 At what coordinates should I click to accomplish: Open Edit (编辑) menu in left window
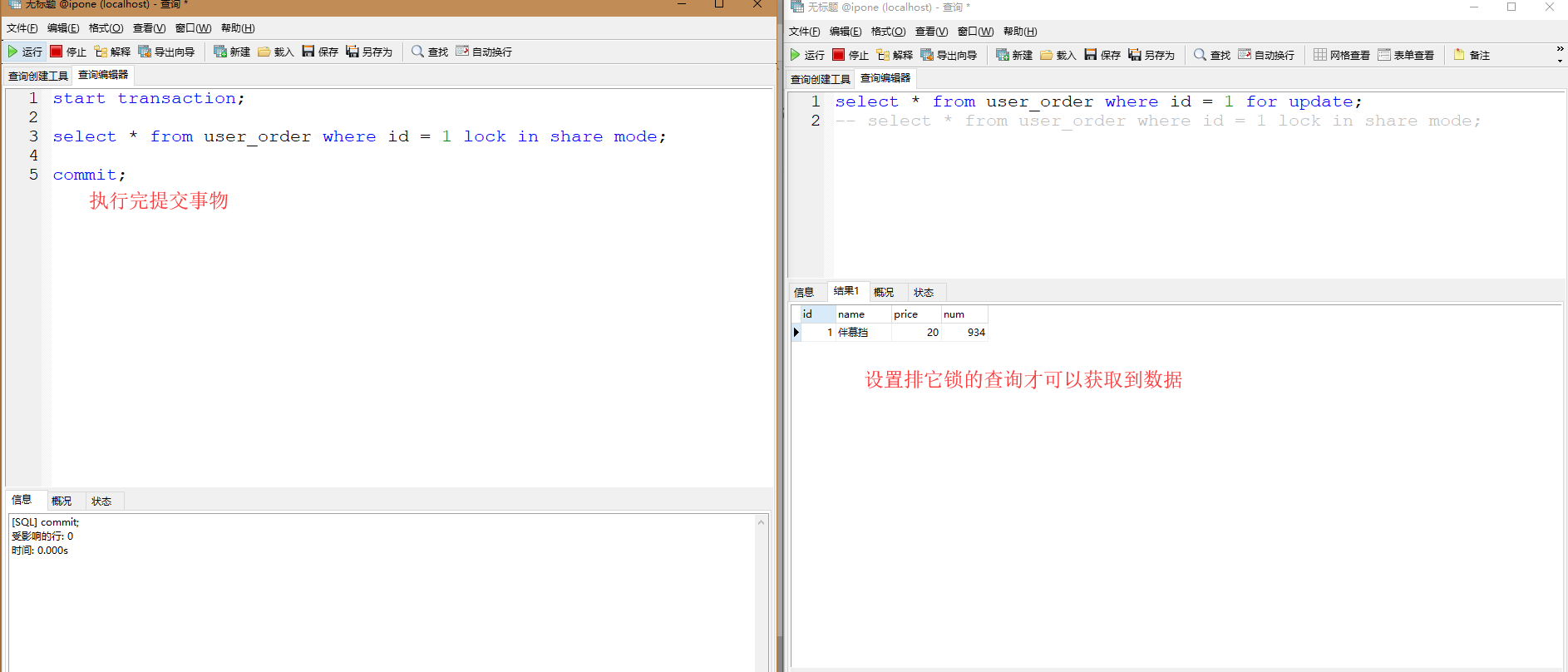[x=63, y=28]
